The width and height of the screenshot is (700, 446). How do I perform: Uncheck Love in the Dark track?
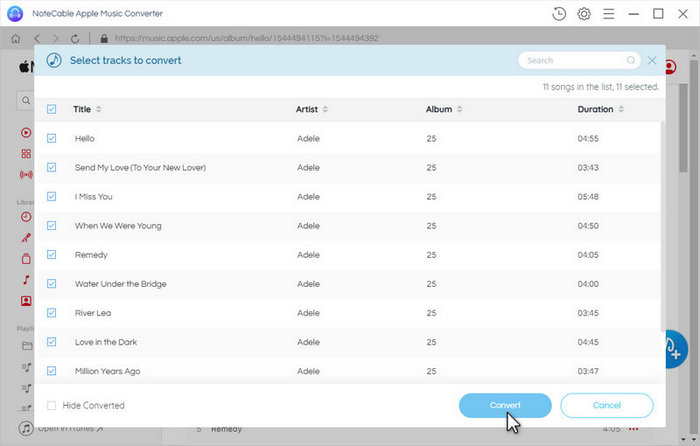(x=51, y=342)
